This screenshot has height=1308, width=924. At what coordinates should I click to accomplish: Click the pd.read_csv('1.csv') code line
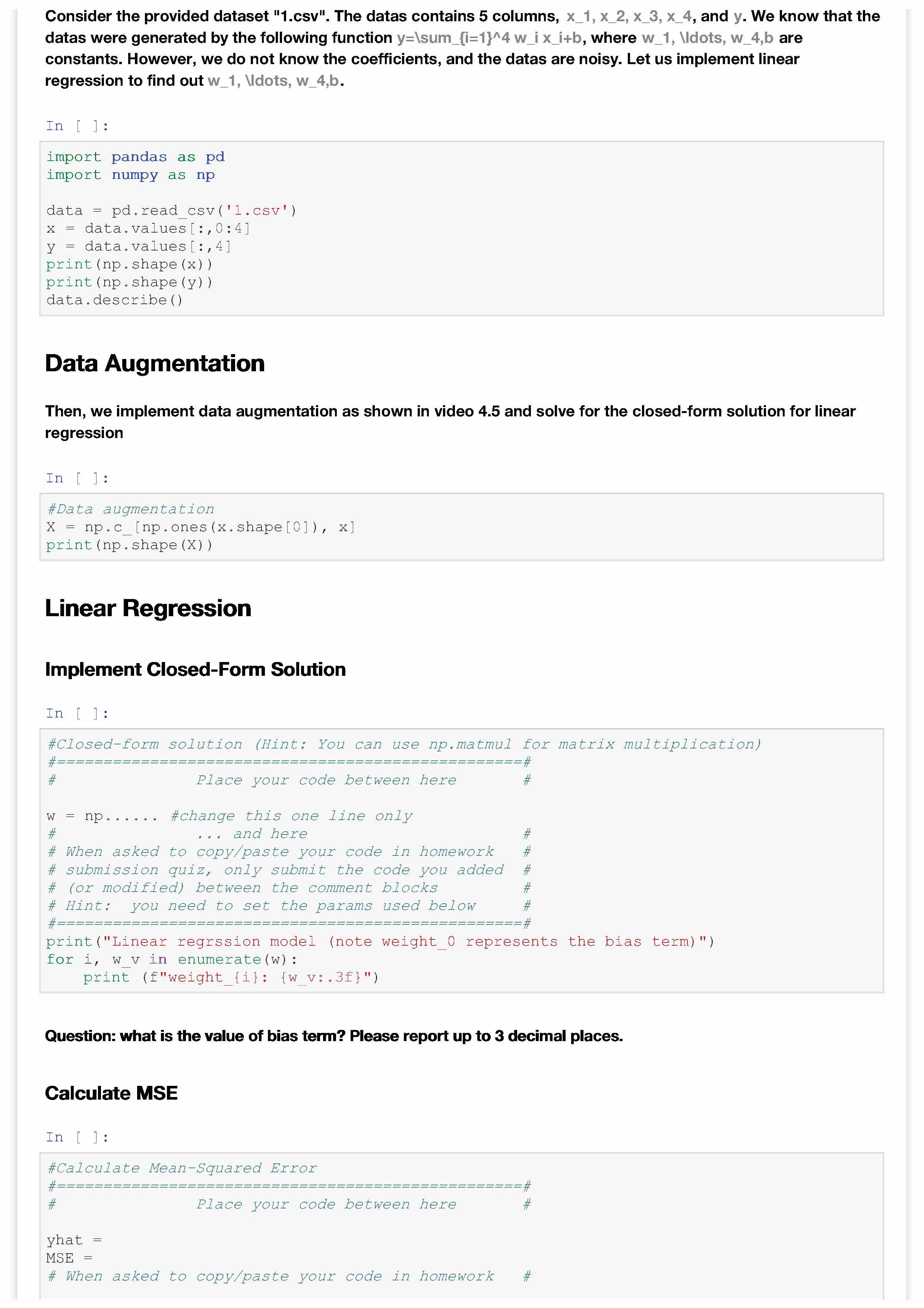coord(171,211)
